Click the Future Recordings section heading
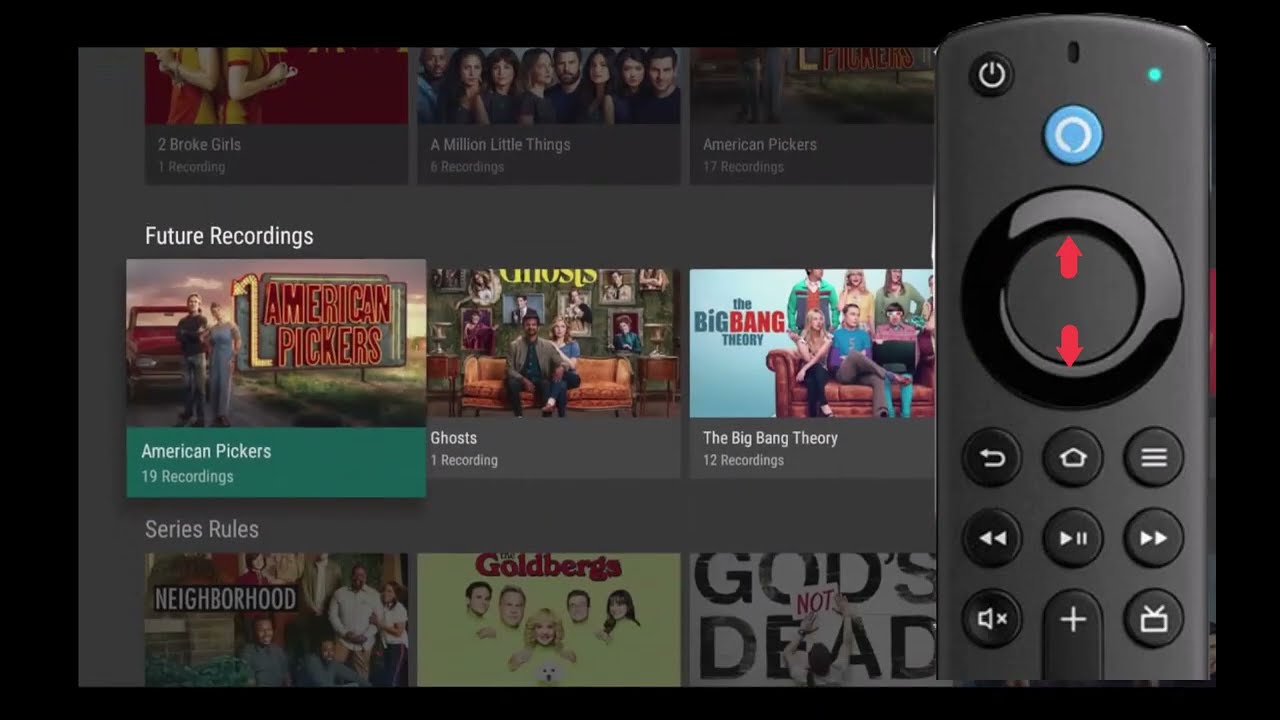Image resolution: width=1280 pixels, height=720 pixels. coord(229,236)
